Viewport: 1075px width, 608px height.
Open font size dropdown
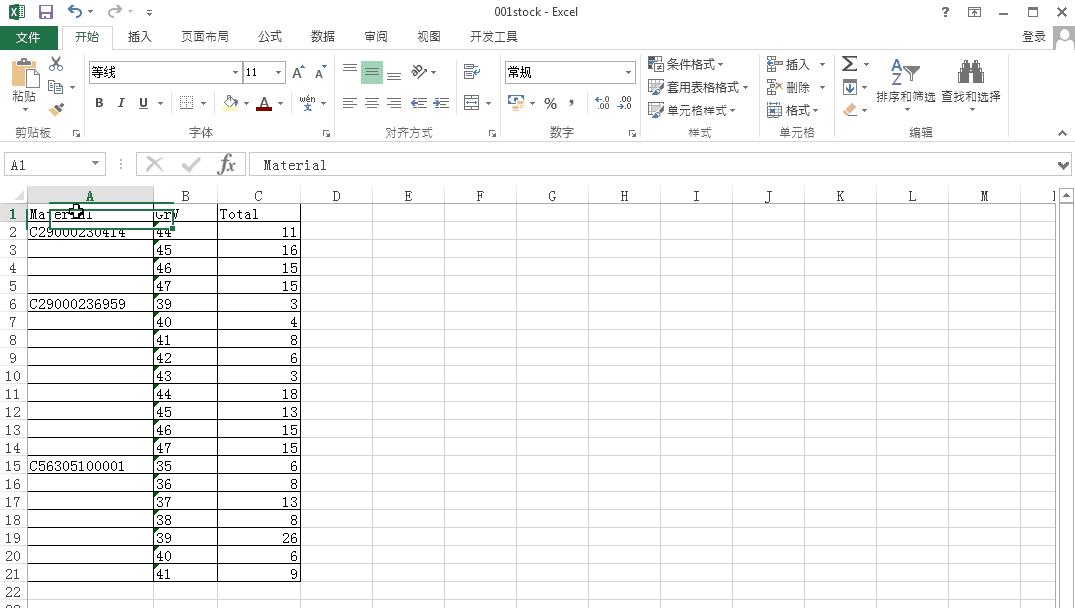pyautogui.click(x=278, y=72)
